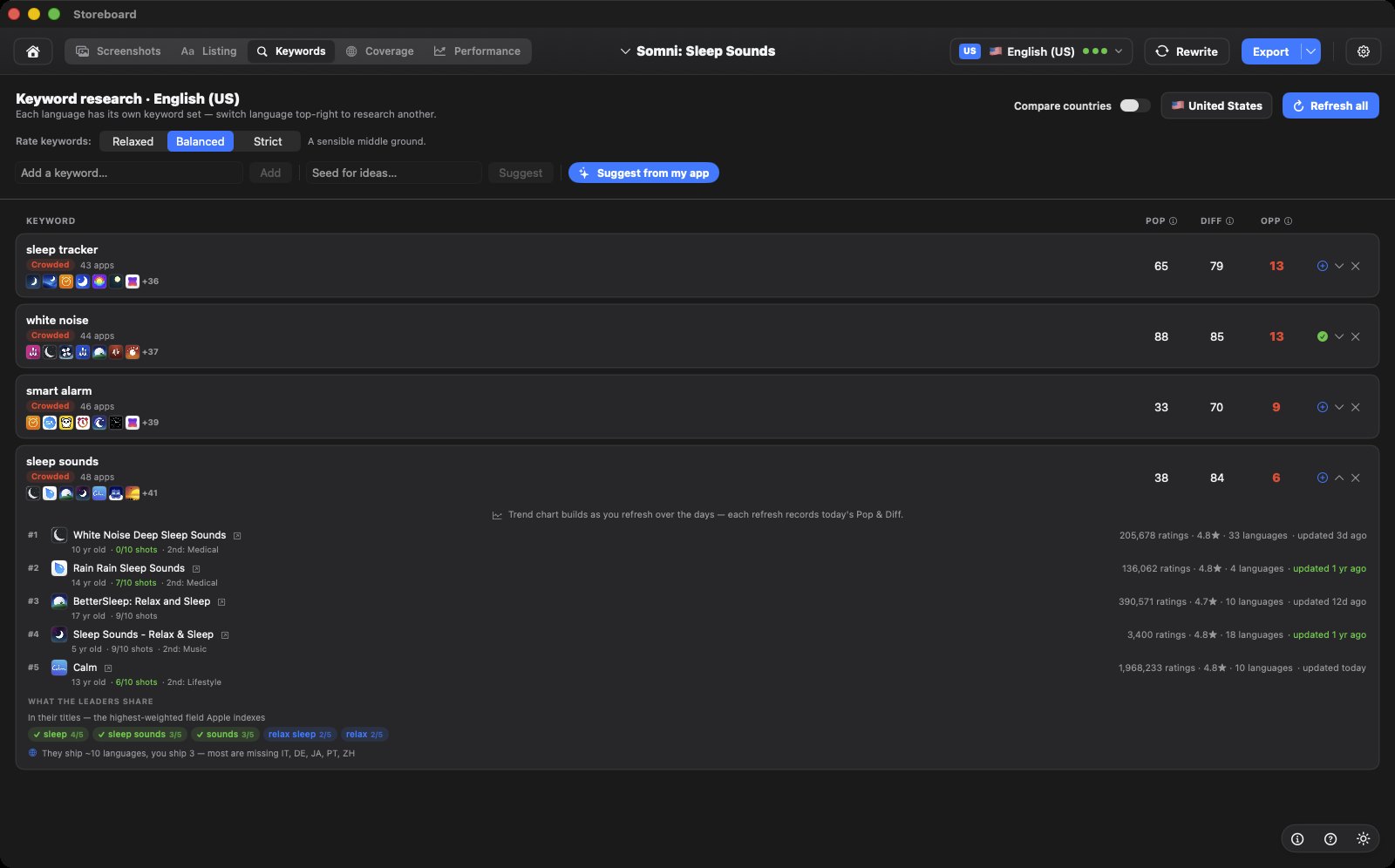Screen dimensions: 1395x868
Task: Remove the smart alarm keyword row
Action: click(1356, 407)
